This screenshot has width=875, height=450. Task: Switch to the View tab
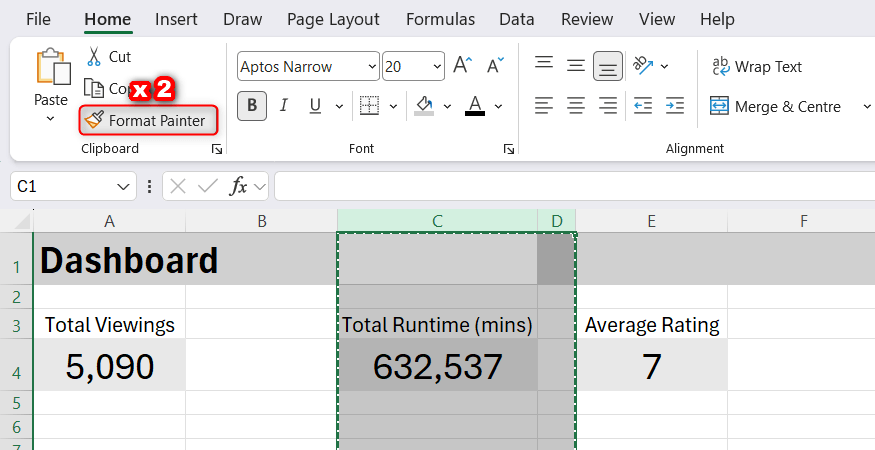coord(657,19)
